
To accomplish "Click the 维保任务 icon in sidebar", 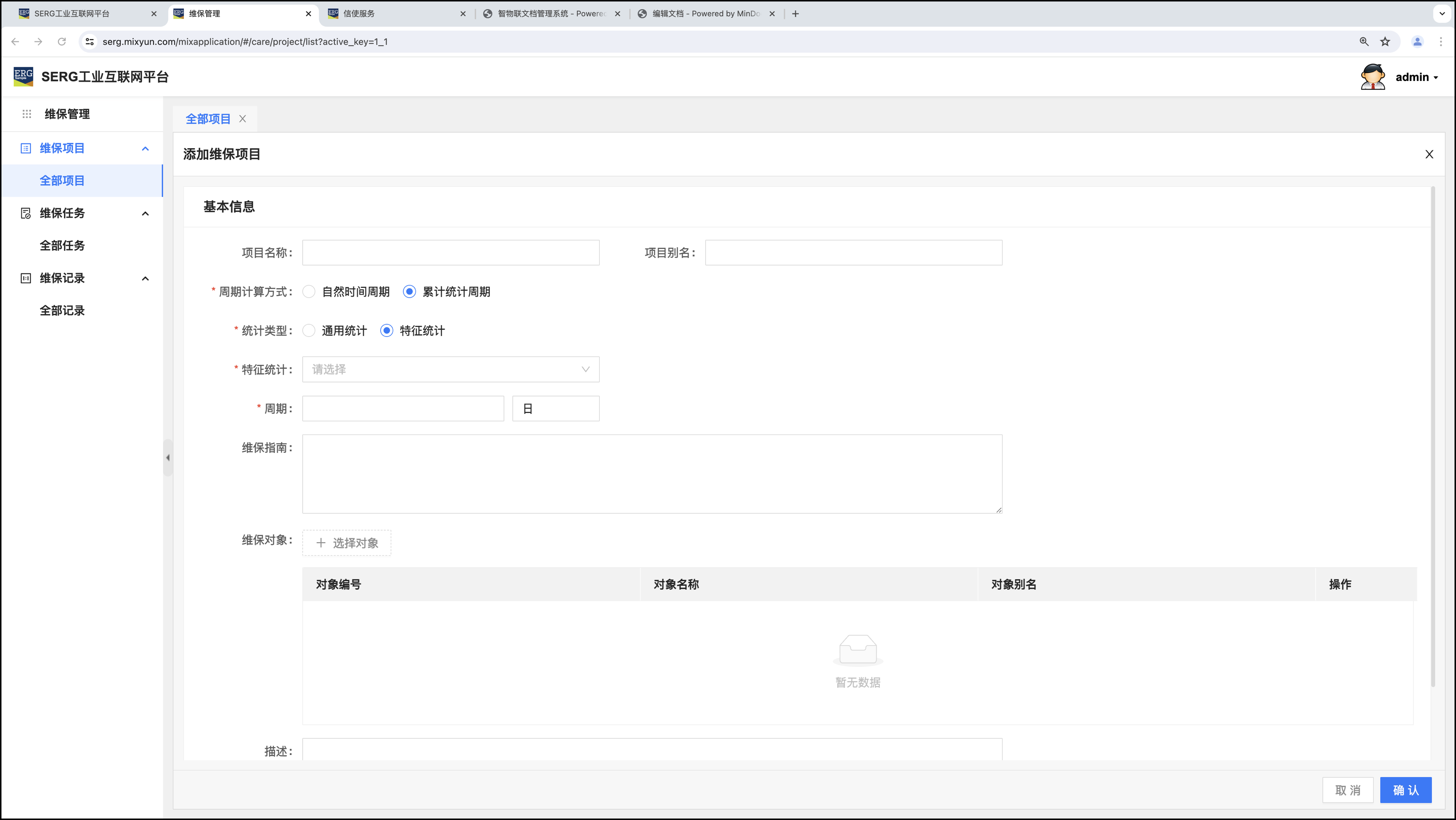I will tap(26, 213).
